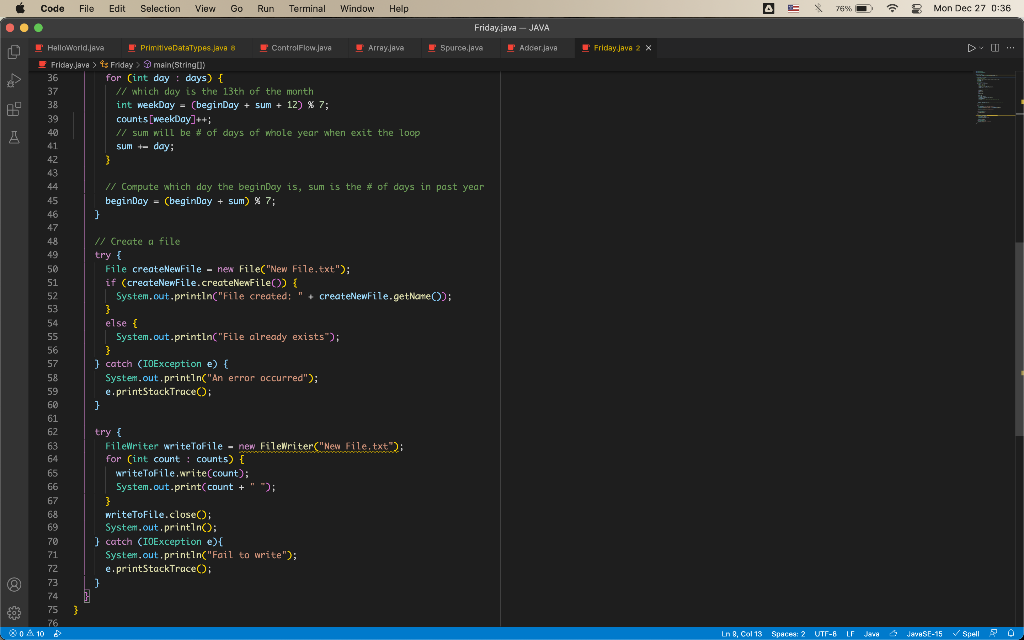Viewport: 1024px width, 640px height.
Task: Open the Extensions view icon
Action: pyautogui.click(x=12, y=107)
